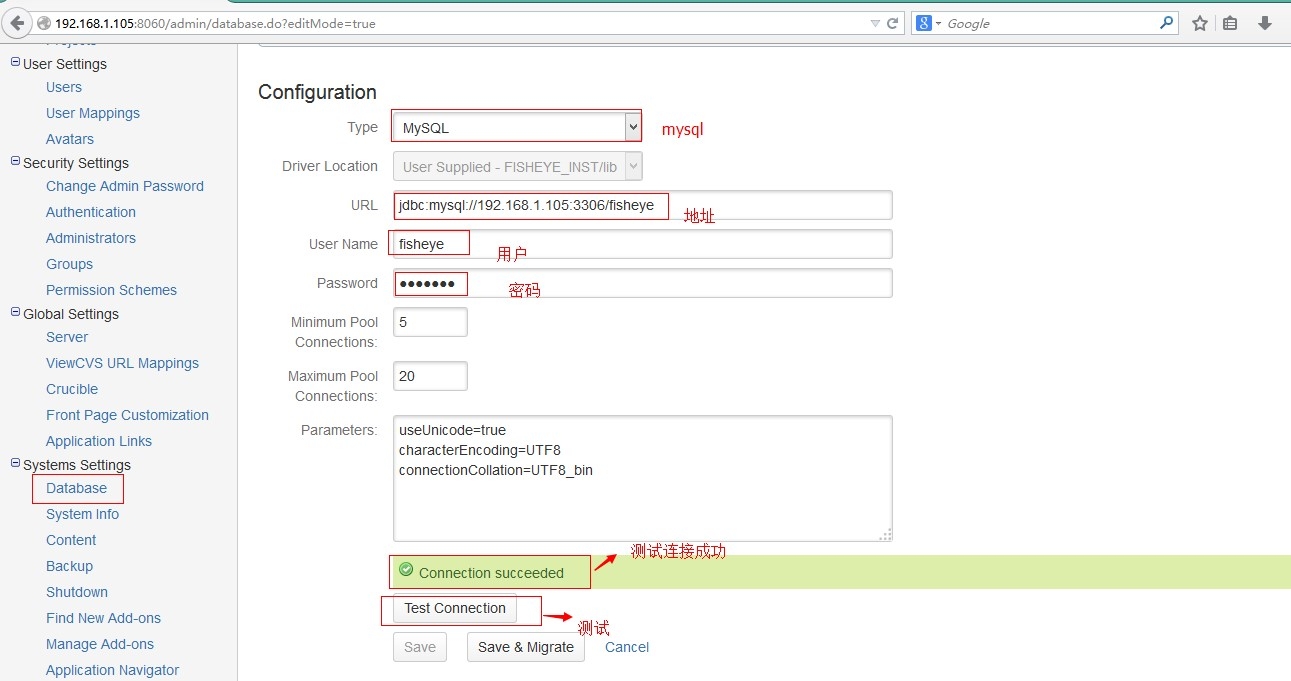Collapse the Systems Settings section
This screenshot has height=681, width=1291.
[15, 464]
